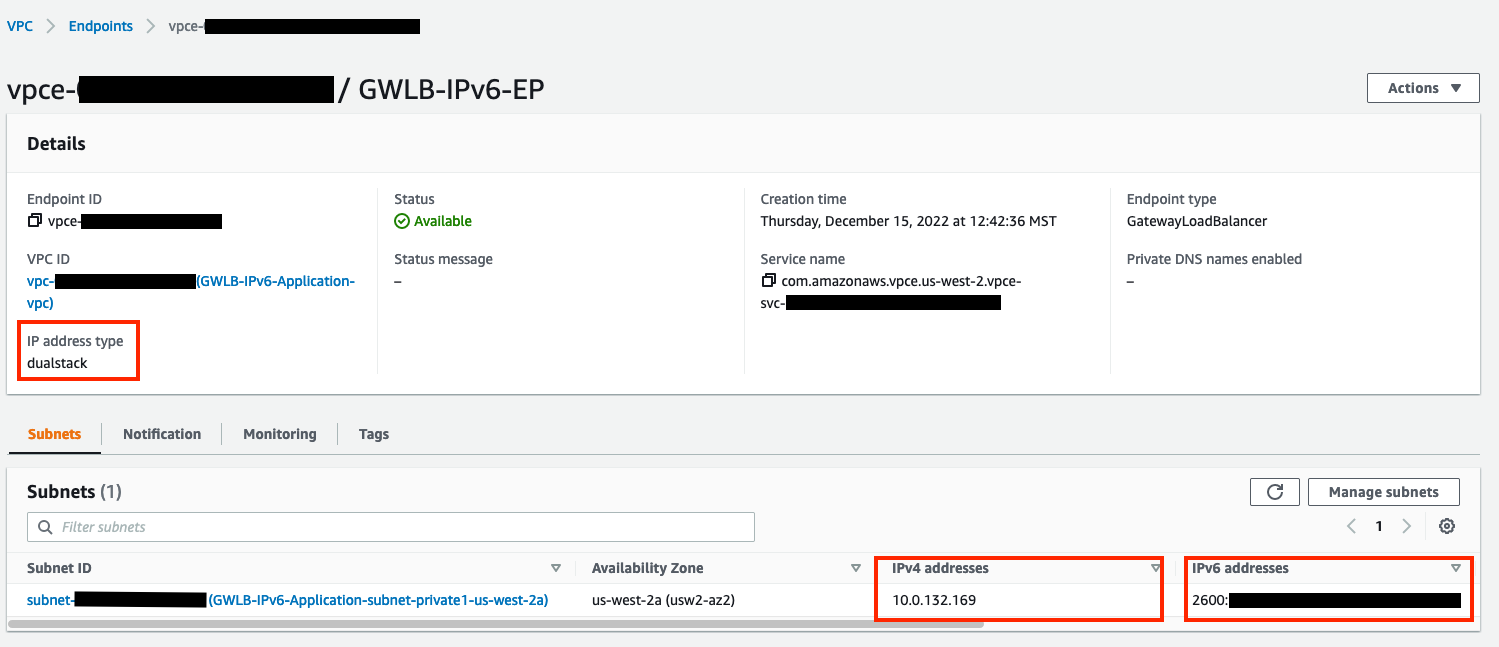Viewport: 1499px width, 647px height.
Task: Open the Actions dropdown
Action: click(1422, 87)
